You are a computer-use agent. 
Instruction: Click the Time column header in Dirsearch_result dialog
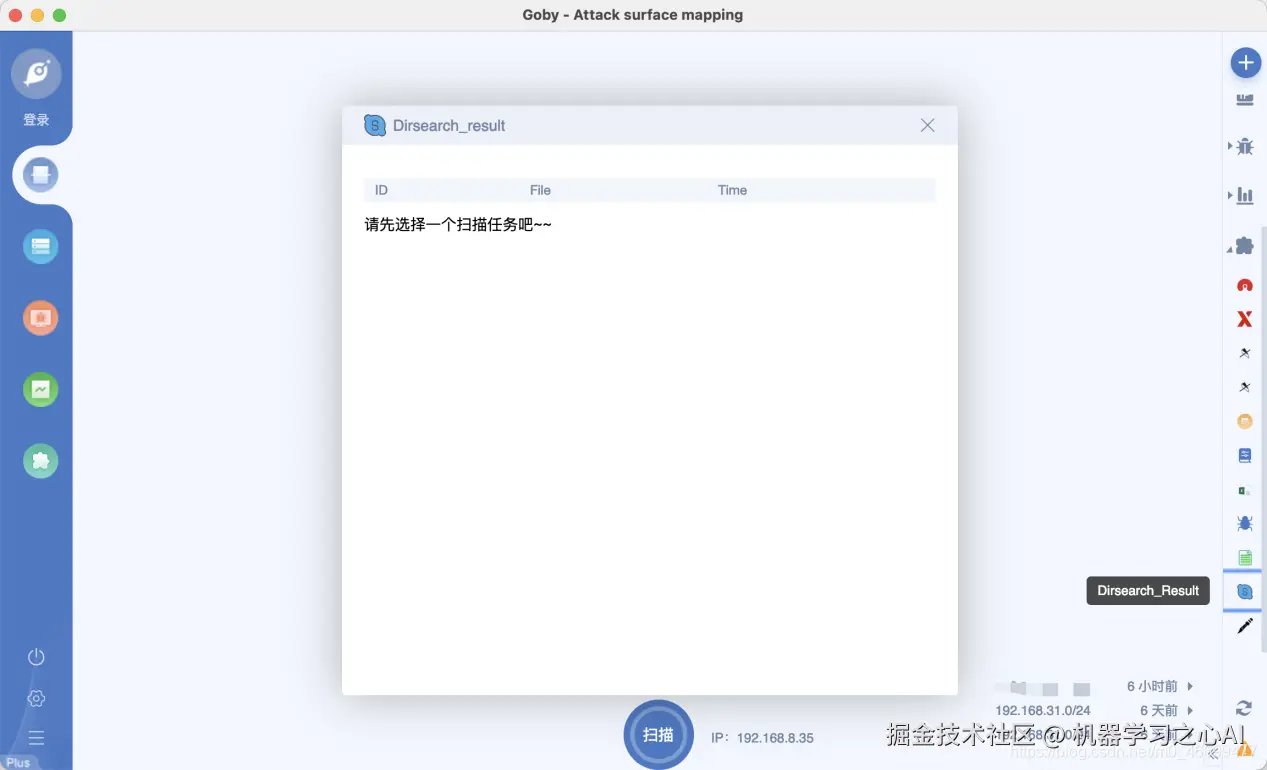(732, 190)
